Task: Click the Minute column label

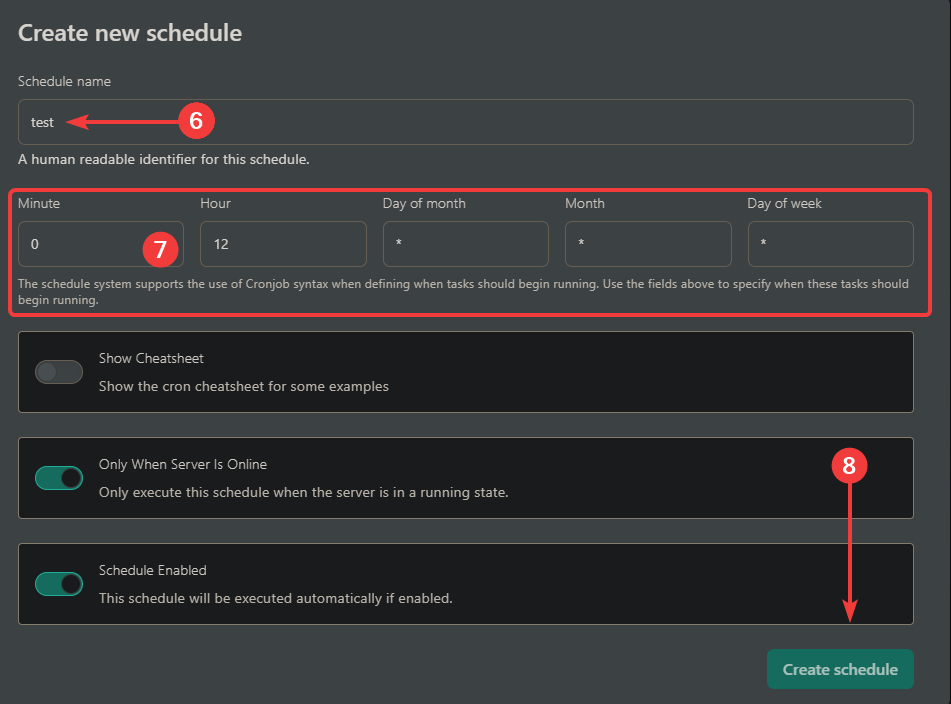Action: click(x=37, y=203)
